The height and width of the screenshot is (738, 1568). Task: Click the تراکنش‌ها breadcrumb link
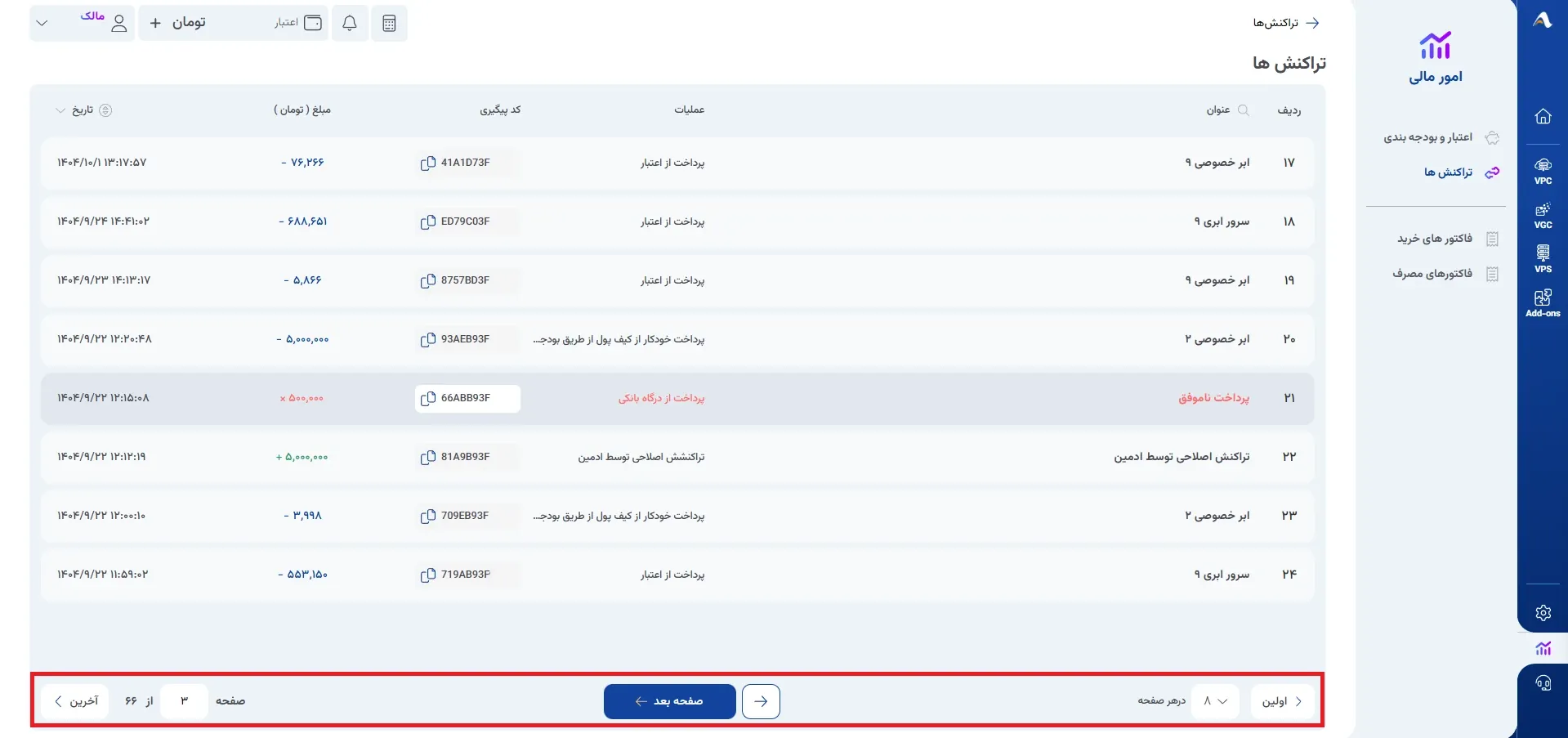tap(1275, 23)
